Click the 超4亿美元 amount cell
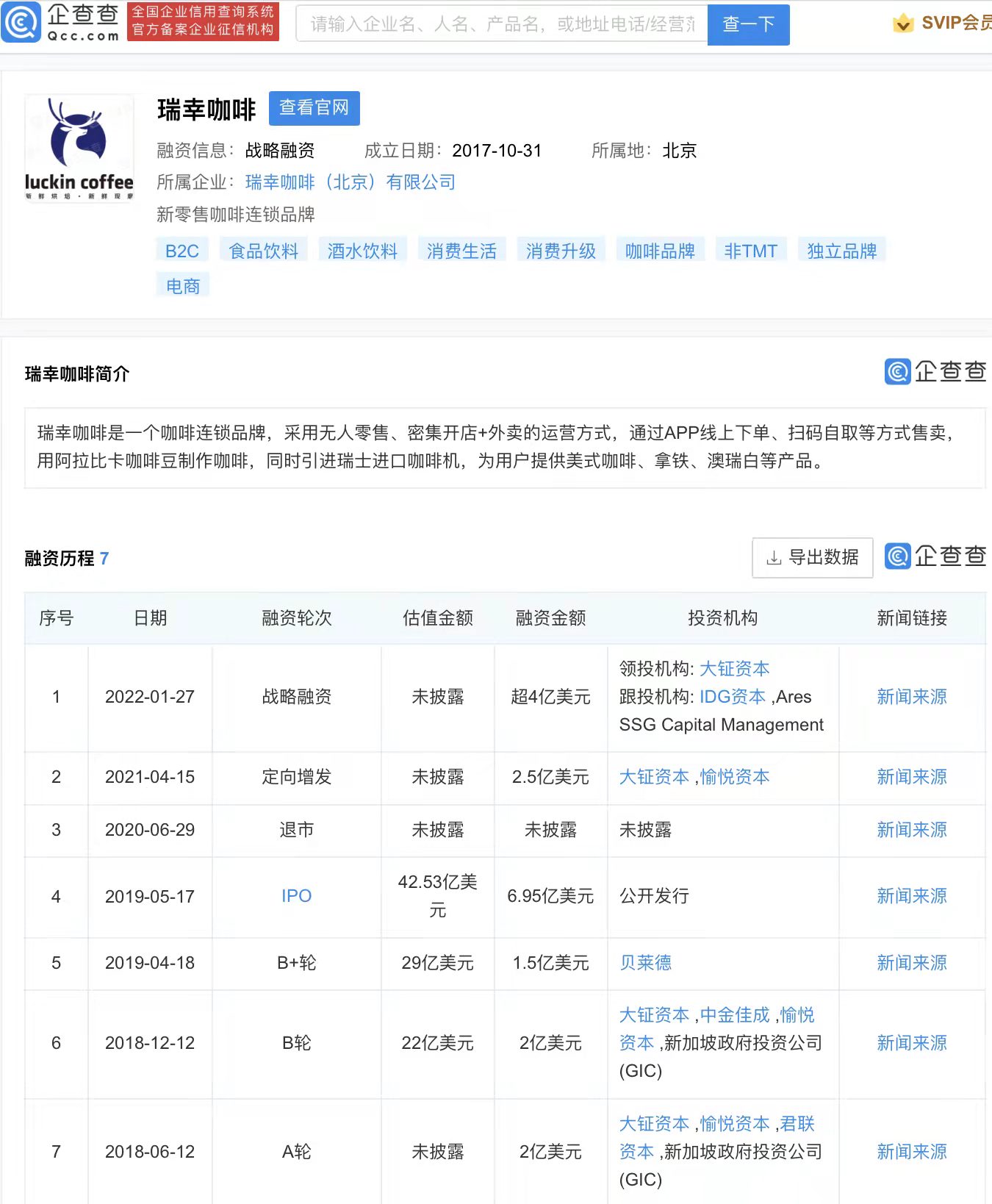The image size is (992, 1204). click(551, 697)
